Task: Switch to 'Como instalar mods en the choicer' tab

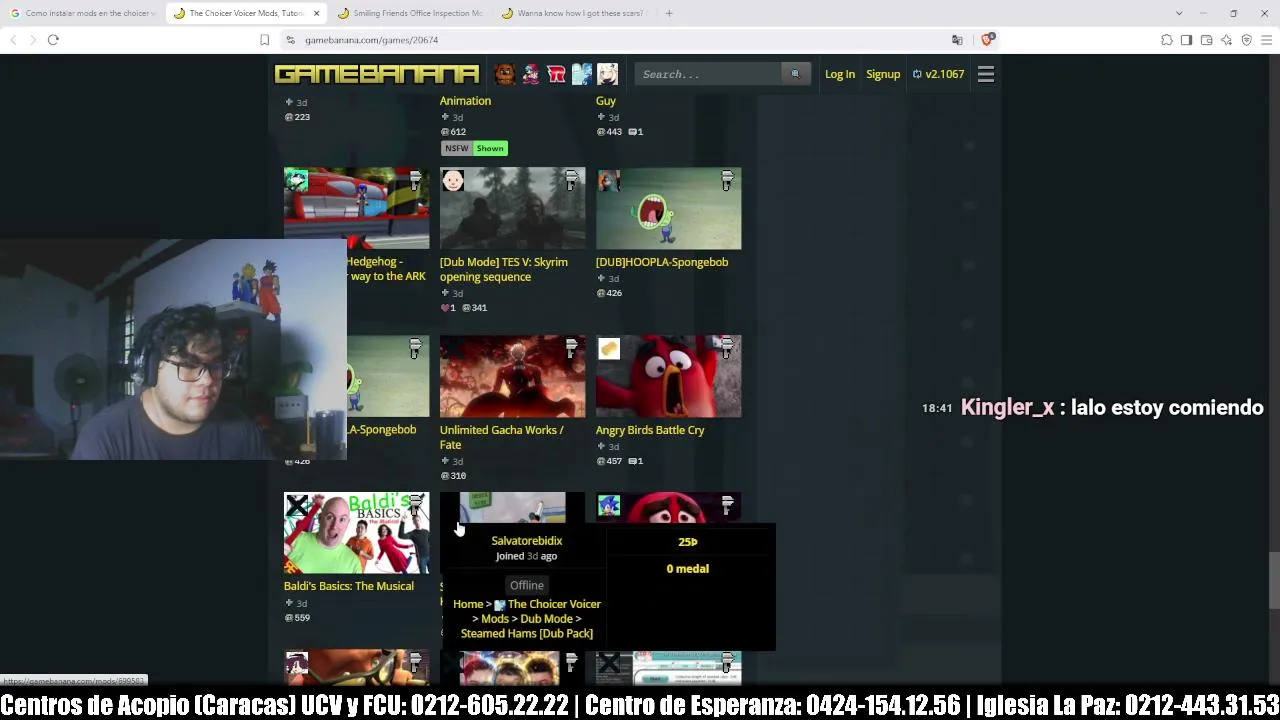Action: click(x=86, y=13)
